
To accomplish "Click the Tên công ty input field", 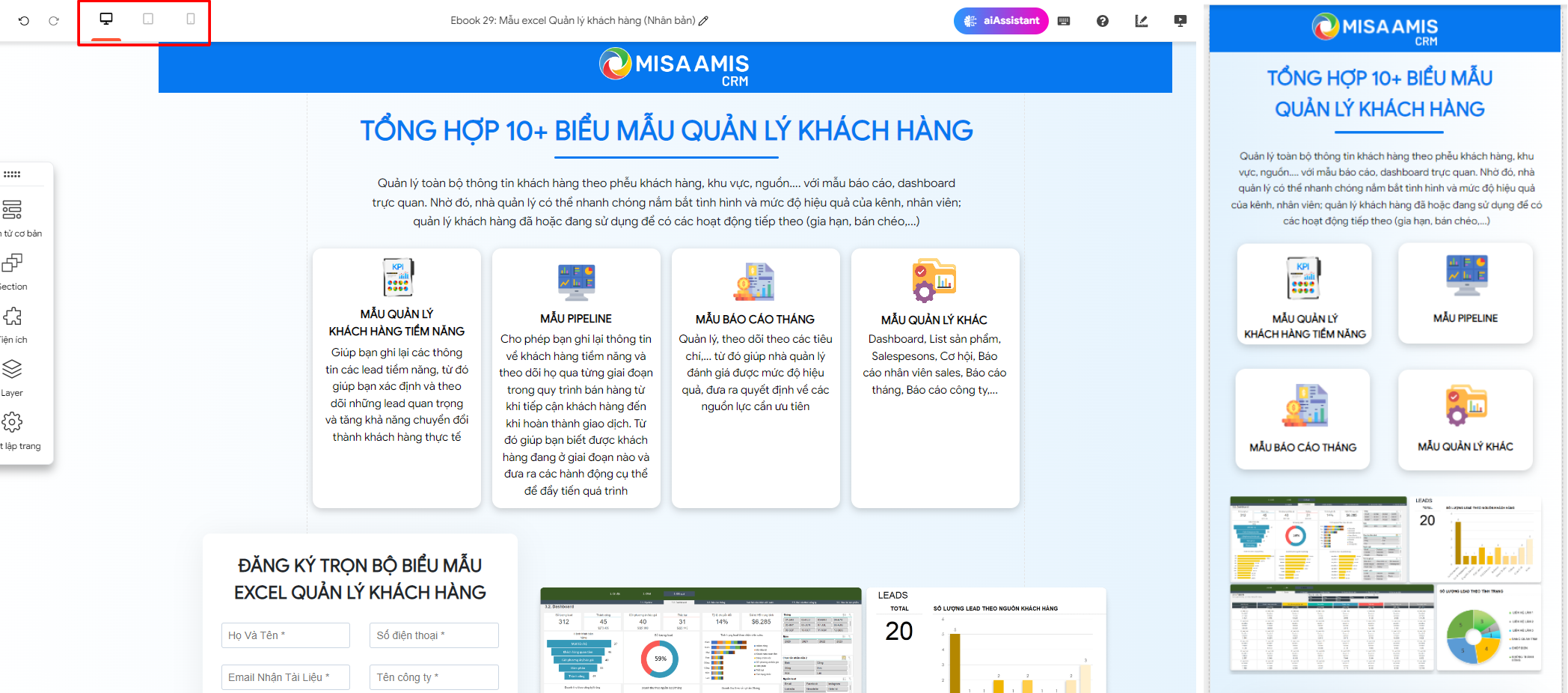I will 434,677.
